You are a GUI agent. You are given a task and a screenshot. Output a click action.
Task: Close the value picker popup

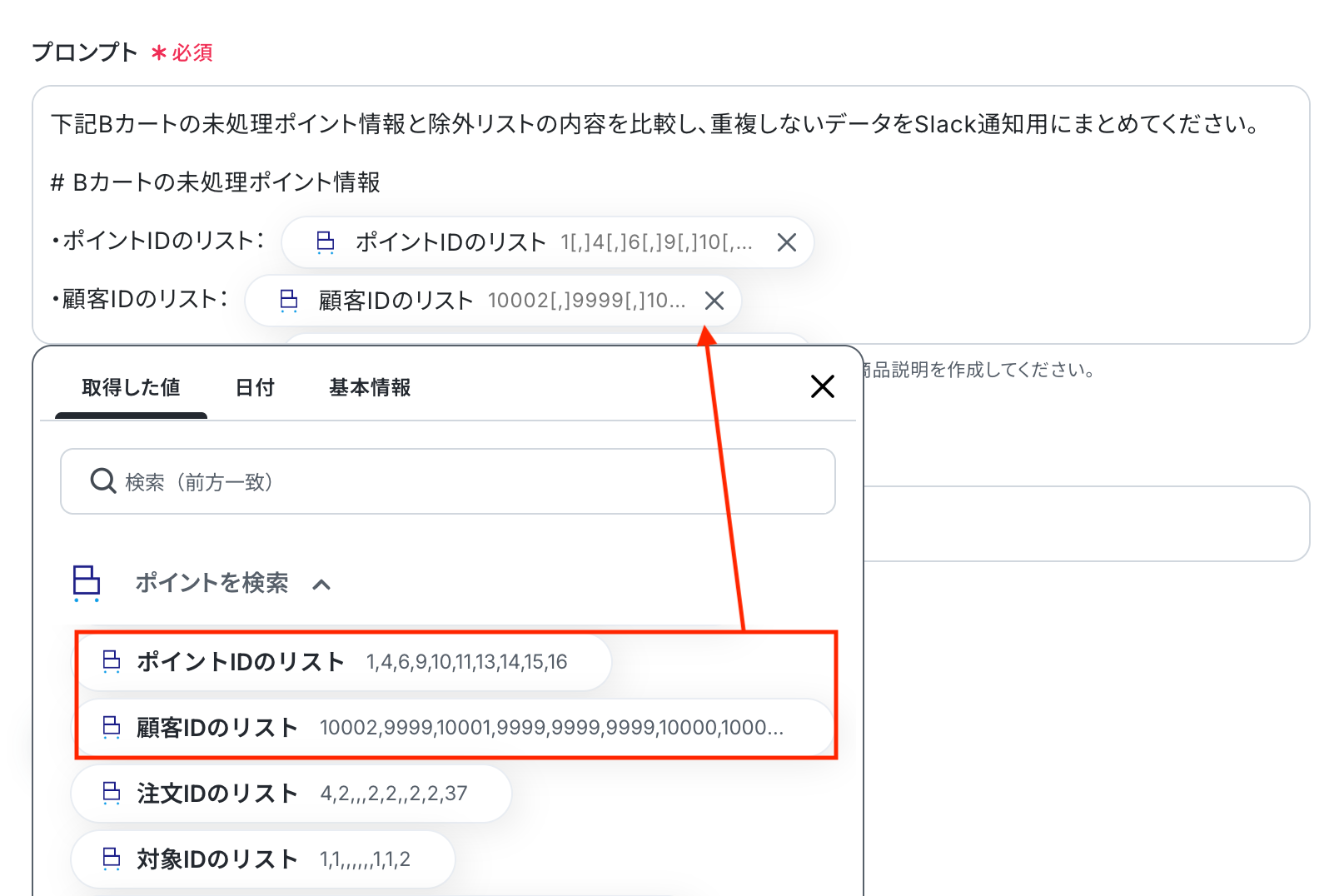coord(822,386)
